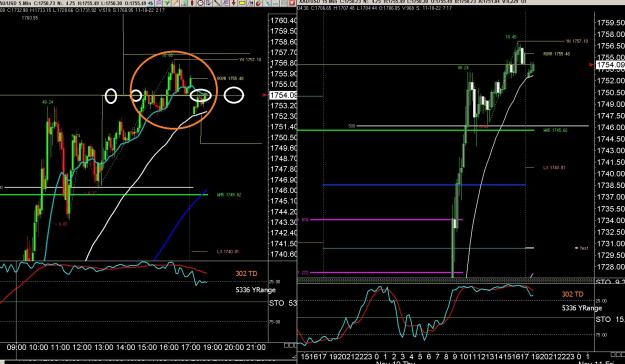Click the white price tag on the right chart axis
This screenshot has width=625, height=364.
610,65
